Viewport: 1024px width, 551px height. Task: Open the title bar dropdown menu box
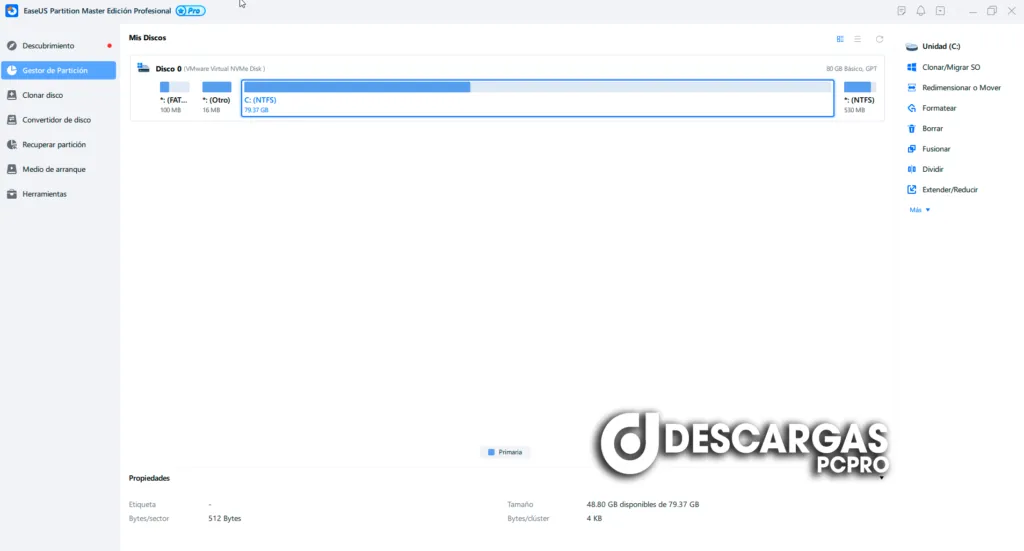click(940, 11)
